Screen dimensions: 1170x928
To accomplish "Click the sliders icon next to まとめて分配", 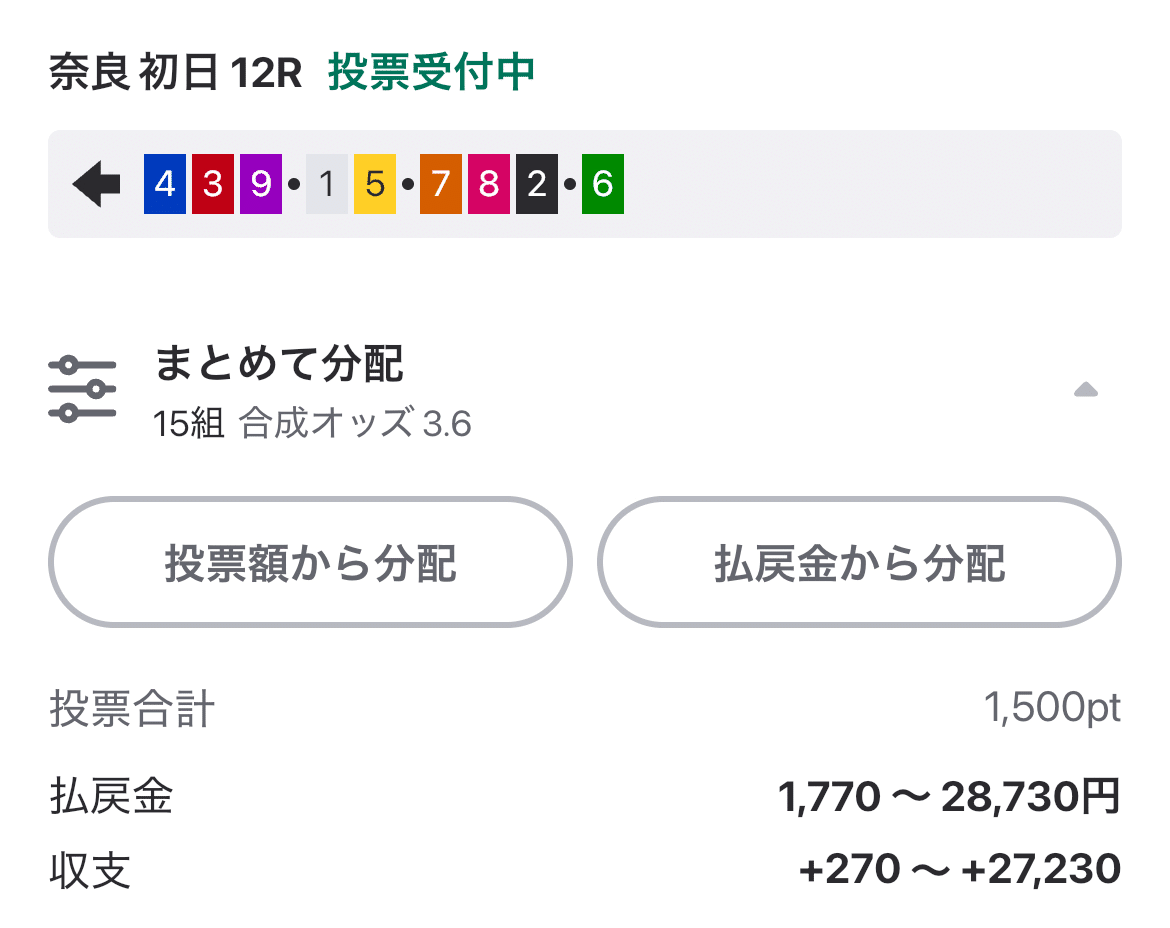I will [x=82, y=387].
